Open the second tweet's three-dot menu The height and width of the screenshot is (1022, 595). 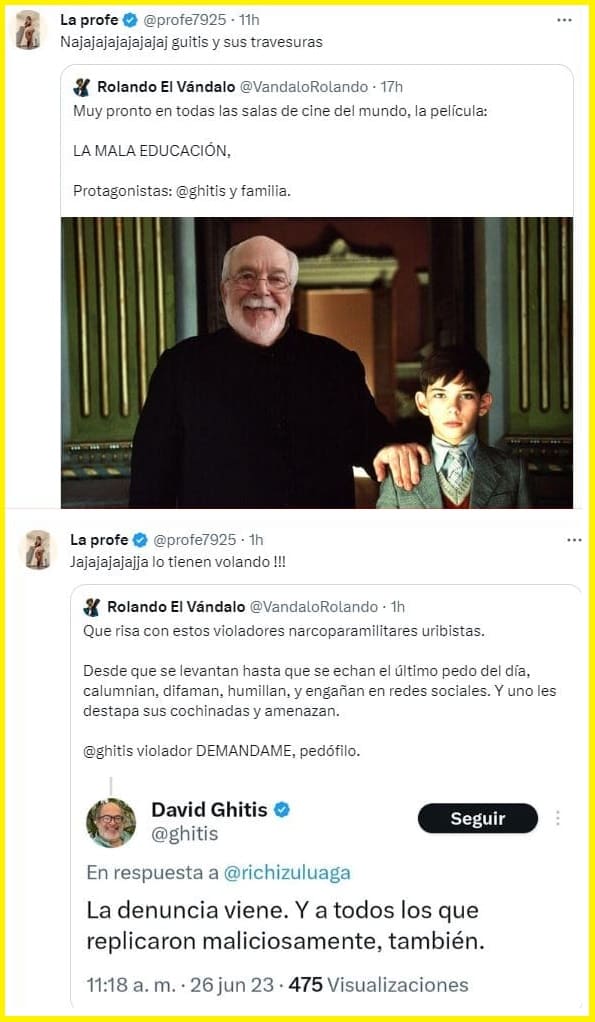(574, 540)
